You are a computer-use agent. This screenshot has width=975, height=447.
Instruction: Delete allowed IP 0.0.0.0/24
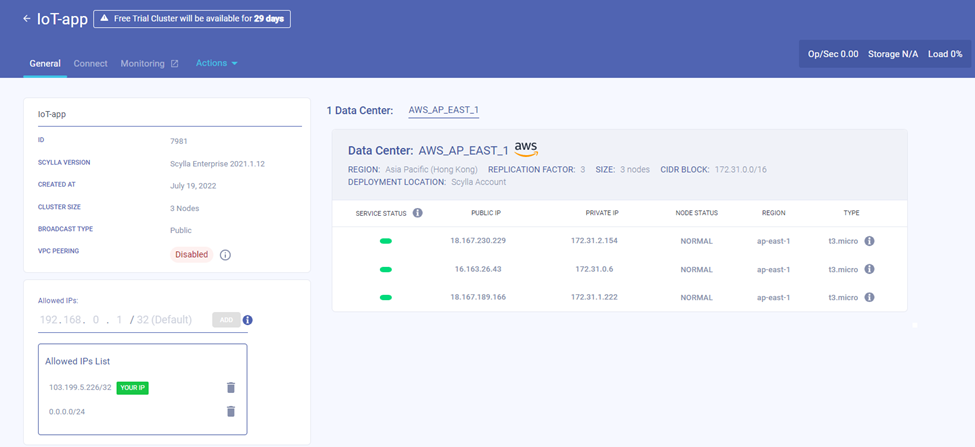coord(231,411)
